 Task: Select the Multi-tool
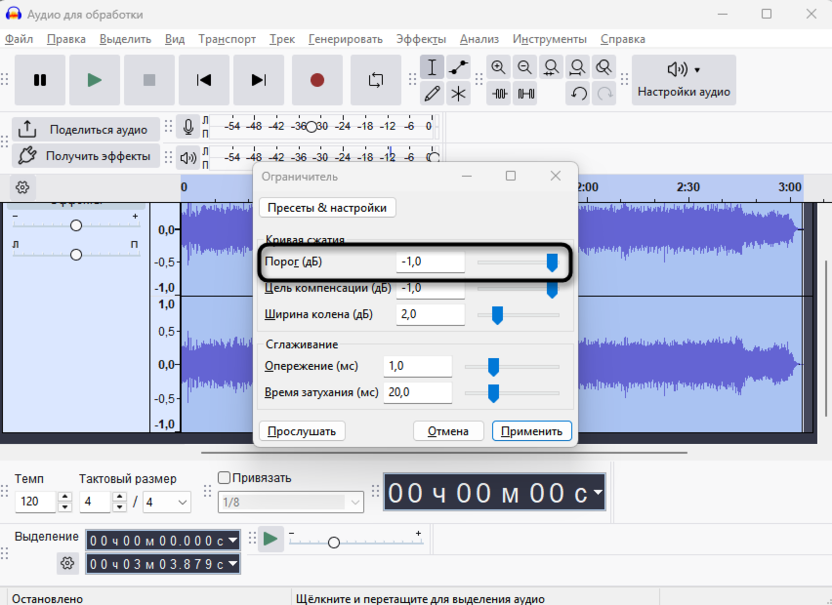pos(460,93)
